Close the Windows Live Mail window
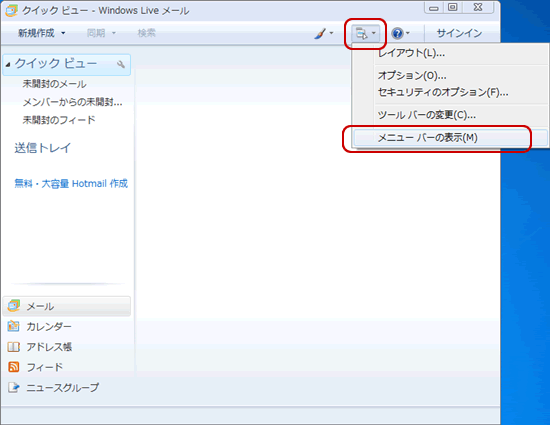The width and height of the screenshot is (550, 425). coord(478,8)
